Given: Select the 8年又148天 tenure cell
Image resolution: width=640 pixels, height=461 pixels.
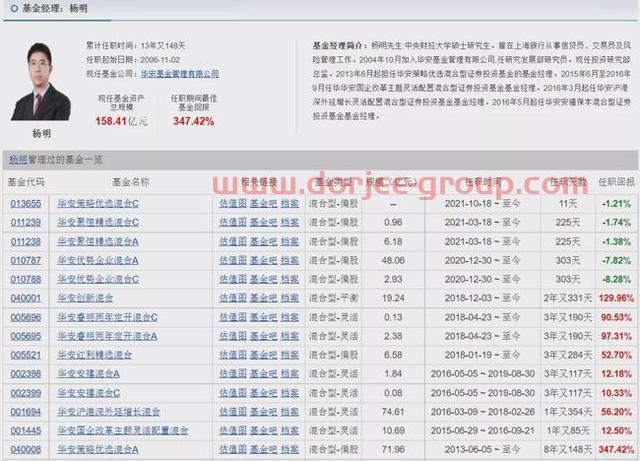Looking at the screenshot, I should click(x=567, y=450).
